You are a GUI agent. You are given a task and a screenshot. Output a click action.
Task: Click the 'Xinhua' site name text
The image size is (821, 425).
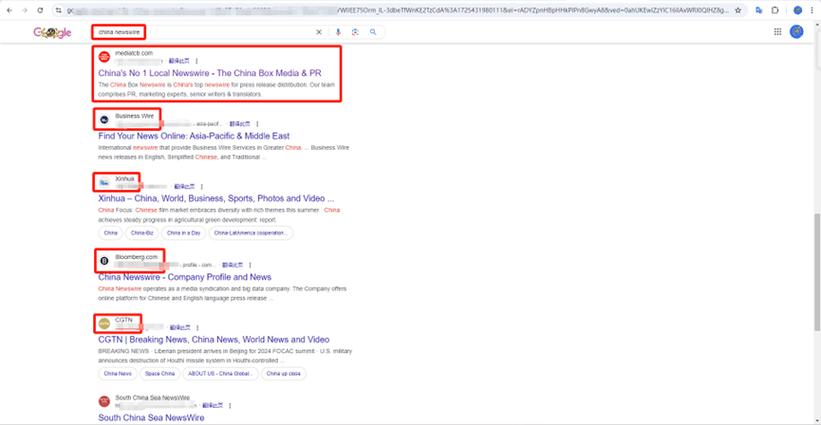125,178
